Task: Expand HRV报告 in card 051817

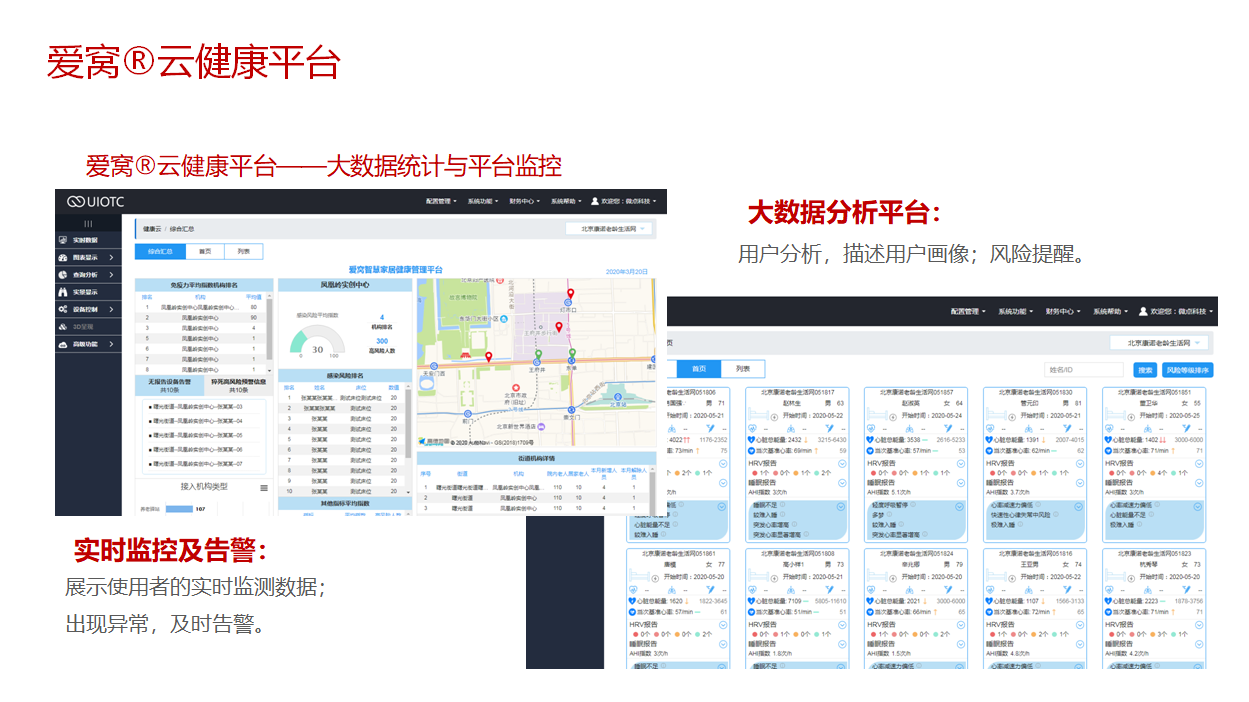Action: (842, 464)
